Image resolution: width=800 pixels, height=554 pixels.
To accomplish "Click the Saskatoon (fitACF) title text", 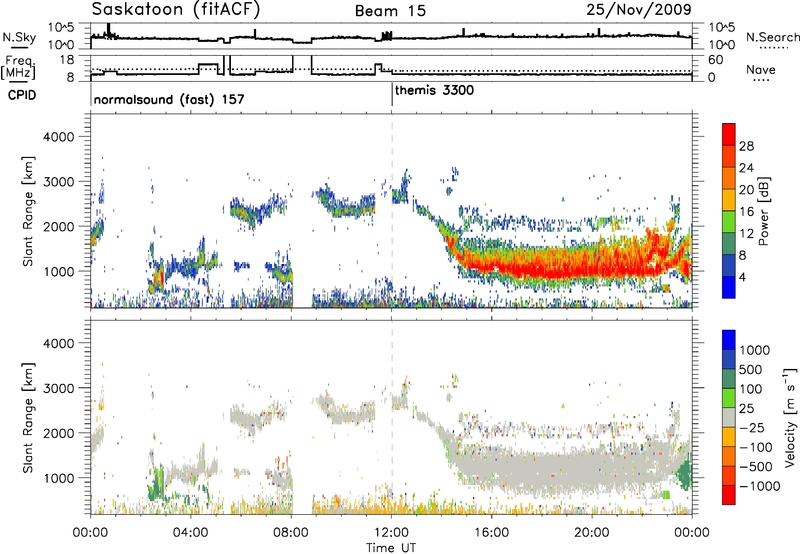I will coord(176,9).
